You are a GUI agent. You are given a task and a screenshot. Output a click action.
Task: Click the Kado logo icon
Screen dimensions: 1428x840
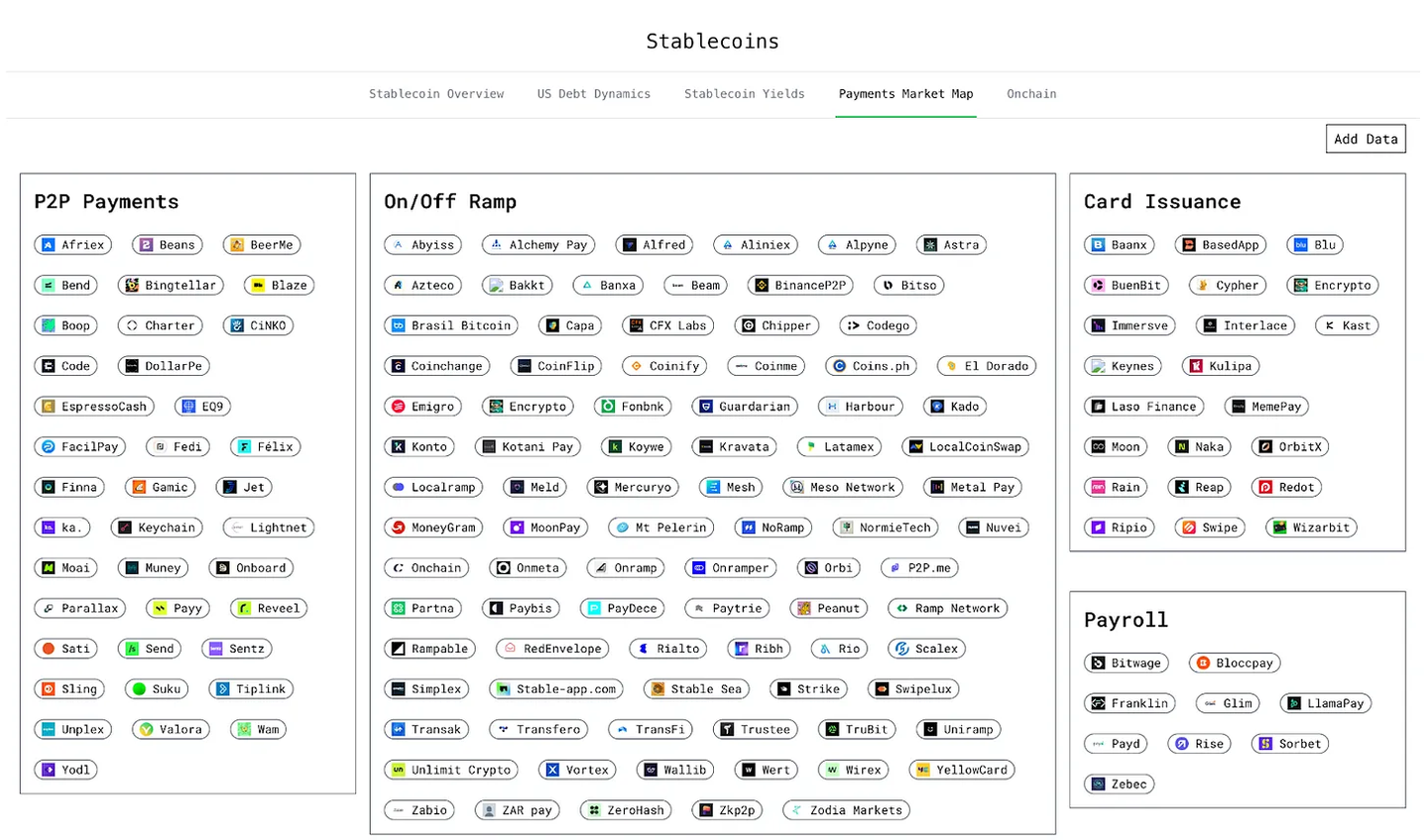(937, 407)
